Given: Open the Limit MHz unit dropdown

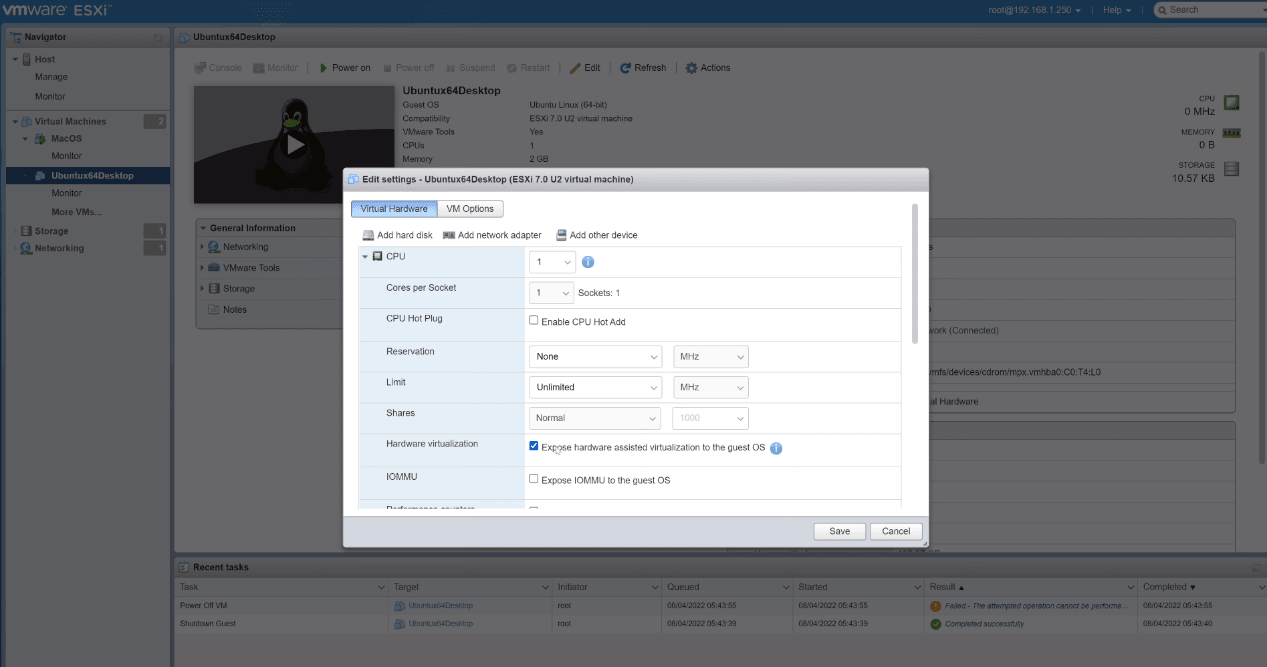Looking at the screenshot, I should (x=711, y=387).
